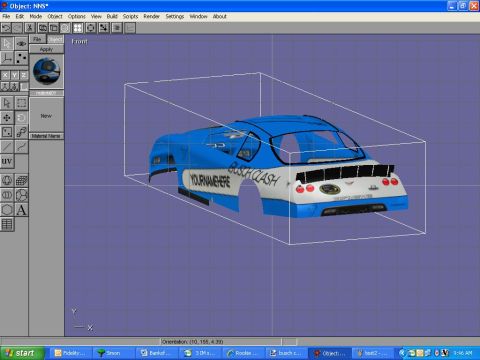Pick the arrow Select tool
The height and width of the screenshot is (360, 480).
pyautogui.click(x=7, y=103)
